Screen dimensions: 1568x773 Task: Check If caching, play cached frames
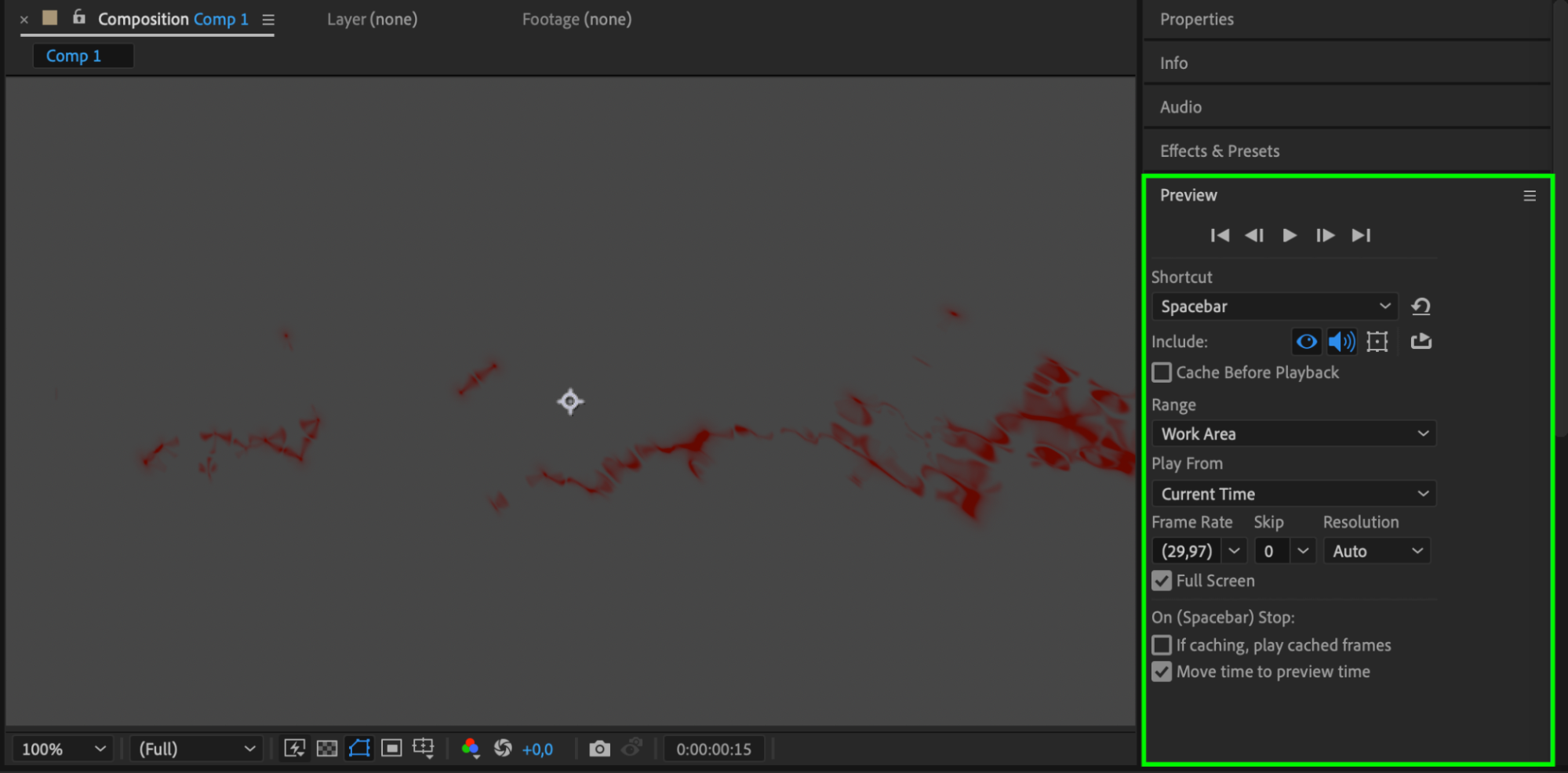point(1162,645)
